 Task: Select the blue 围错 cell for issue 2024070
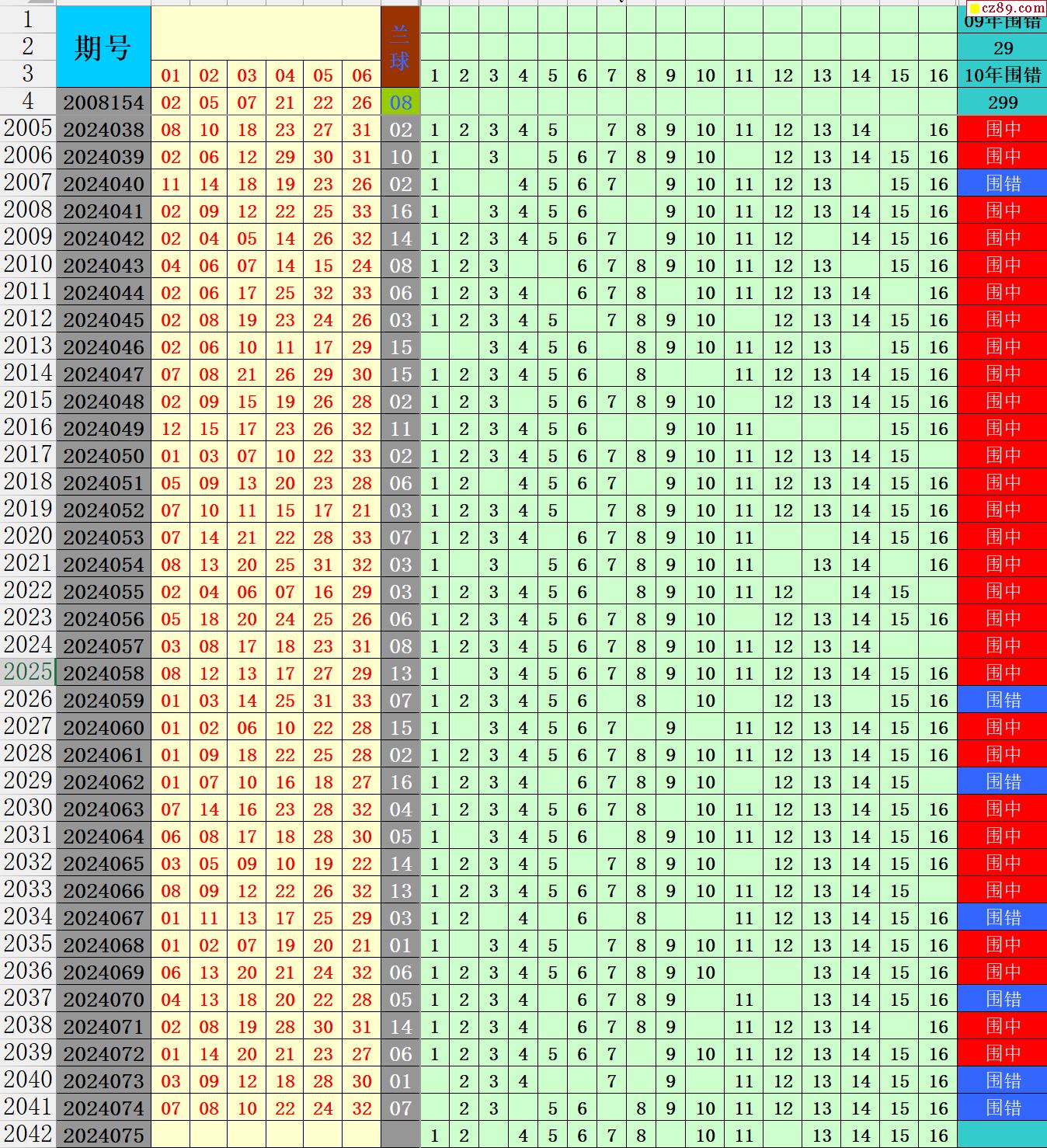[1003, 999]
